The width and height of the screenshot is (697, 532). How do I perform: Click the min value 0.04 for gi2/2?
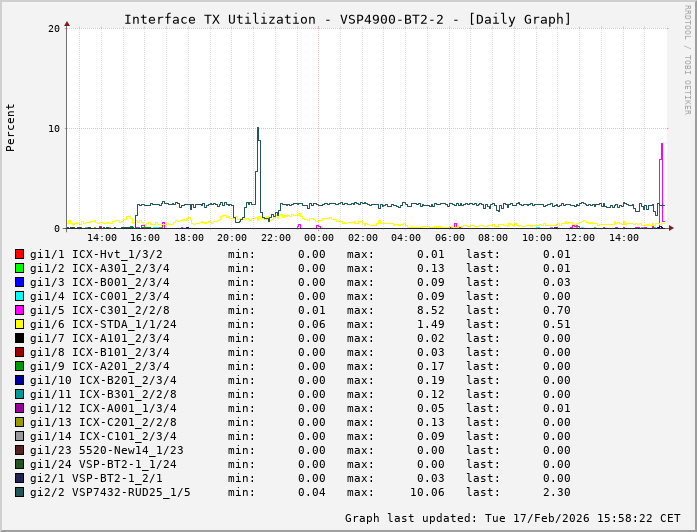pyautogui.click(x=312, y=492)
